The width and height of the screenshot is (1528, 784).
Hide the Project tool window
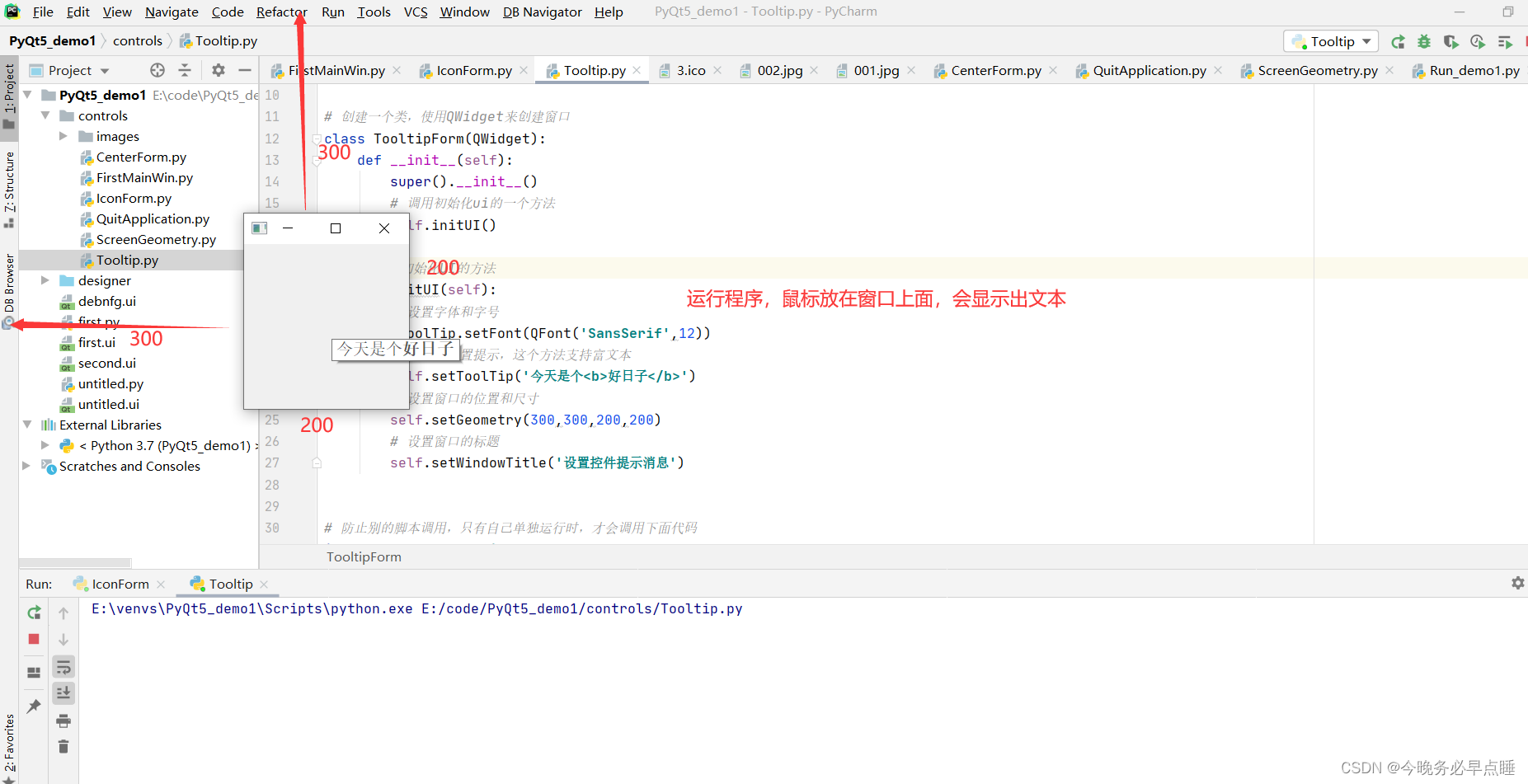[x=245, y=70]
